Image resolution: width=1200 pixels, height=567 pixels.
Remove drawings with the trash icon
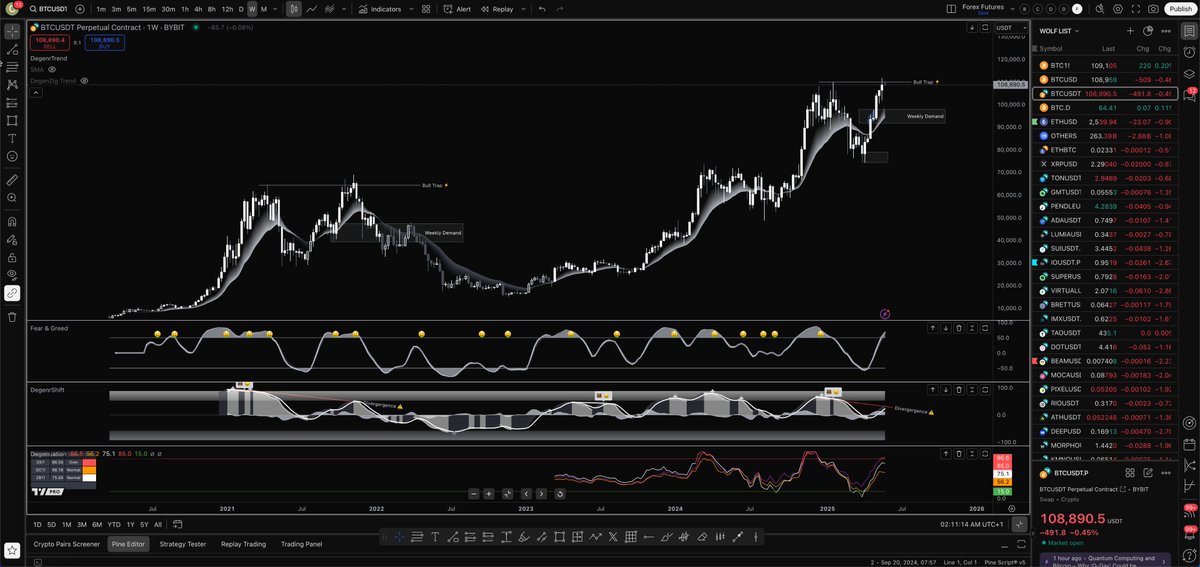click(12, 316)
